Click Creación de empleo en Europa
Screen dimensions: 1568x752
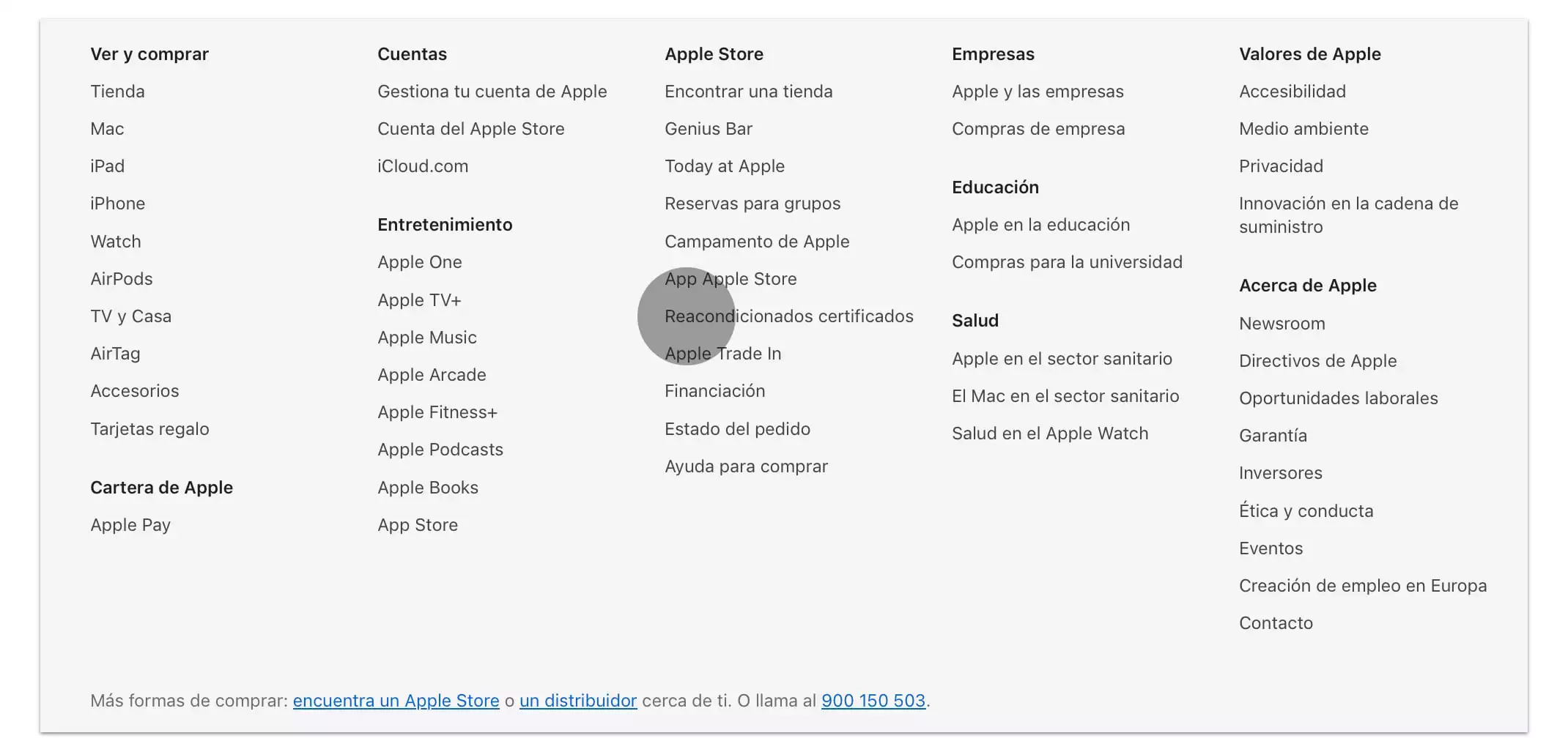click(1363, 586)
